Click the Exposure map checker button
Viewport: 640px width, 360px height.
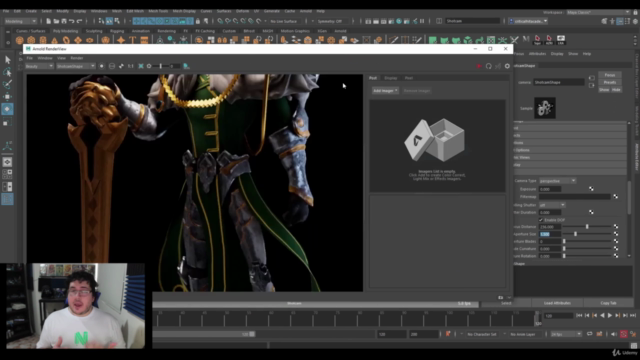pyautogui.click(x=591, y=189)
